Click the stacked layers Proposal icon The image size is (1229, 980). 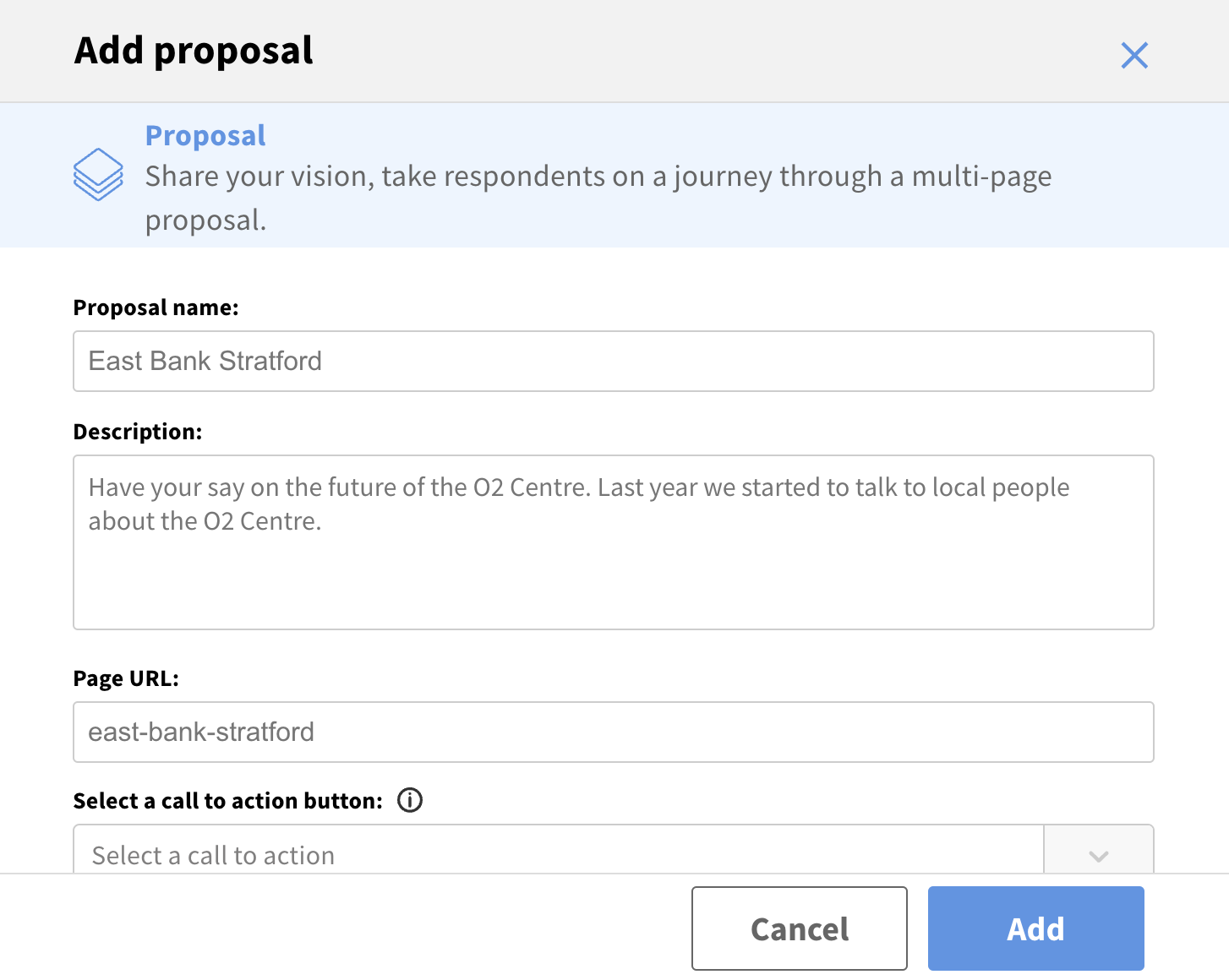(98, 174)
